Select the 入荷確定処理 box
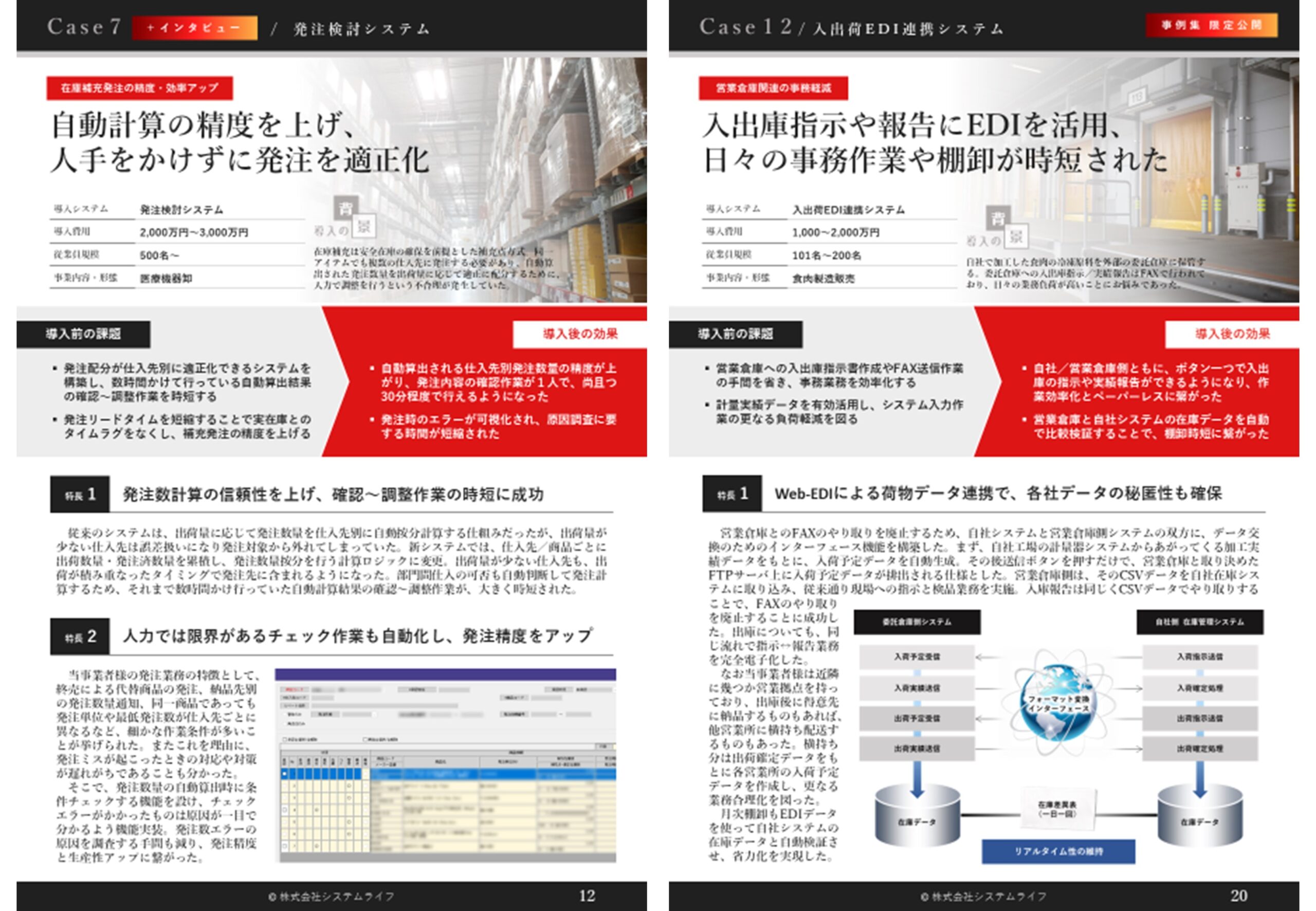Viewport: 1316px width, 911px height. 1200,688
